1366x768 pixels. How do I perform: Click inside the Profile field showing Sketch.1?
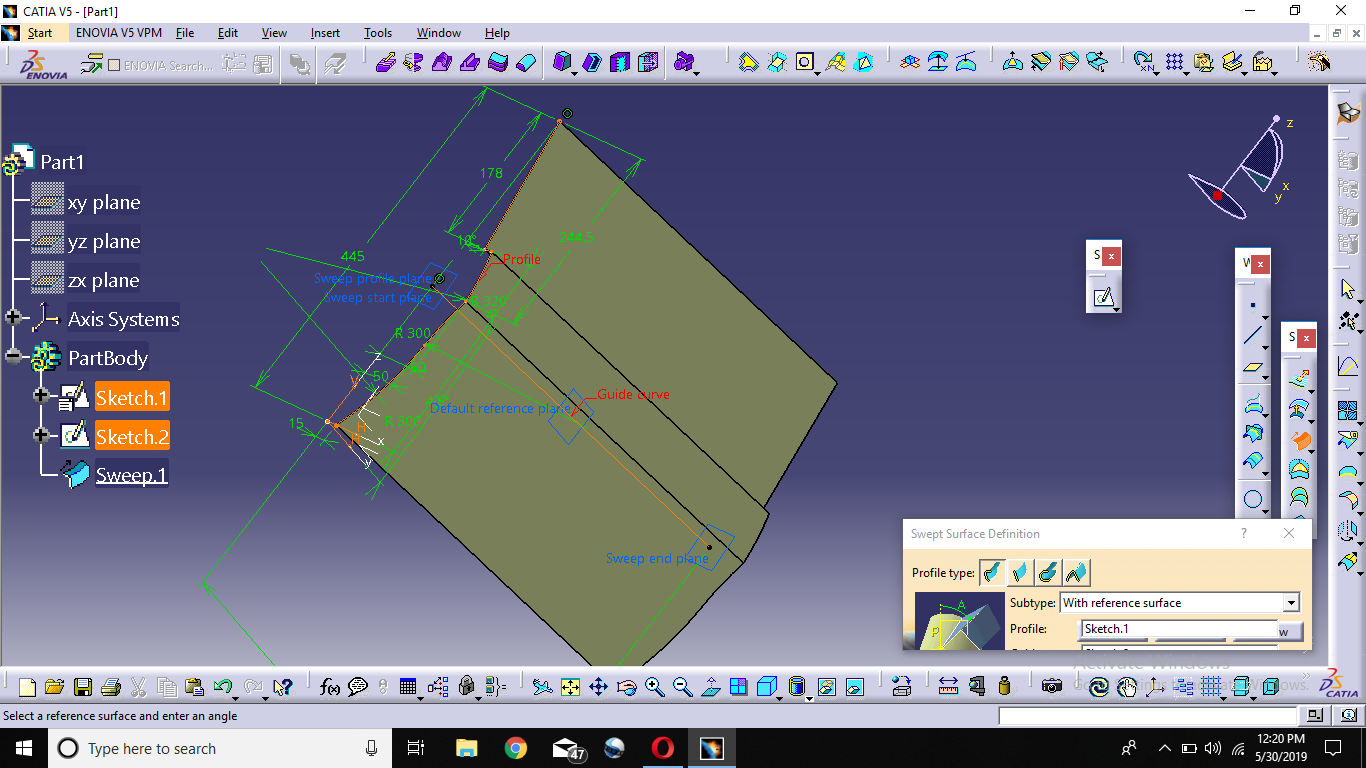1178,630
